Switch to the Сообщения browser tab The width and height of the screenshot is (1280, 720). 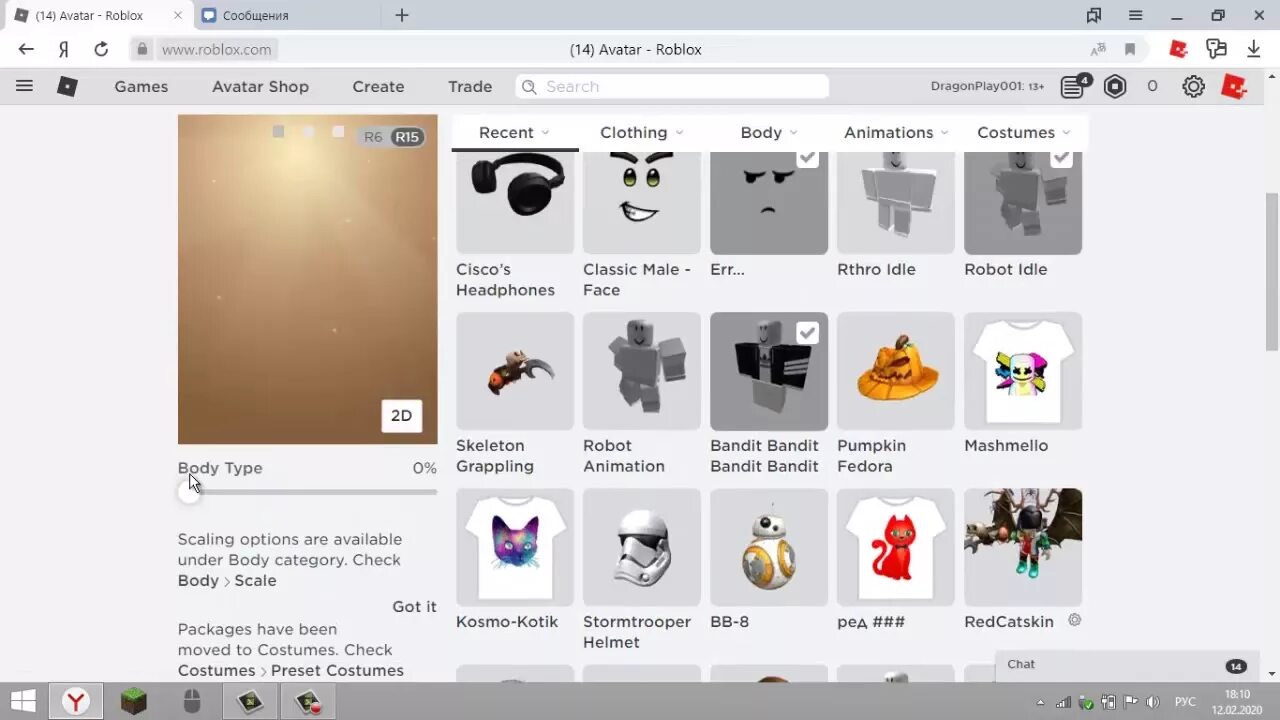(285, 15)
